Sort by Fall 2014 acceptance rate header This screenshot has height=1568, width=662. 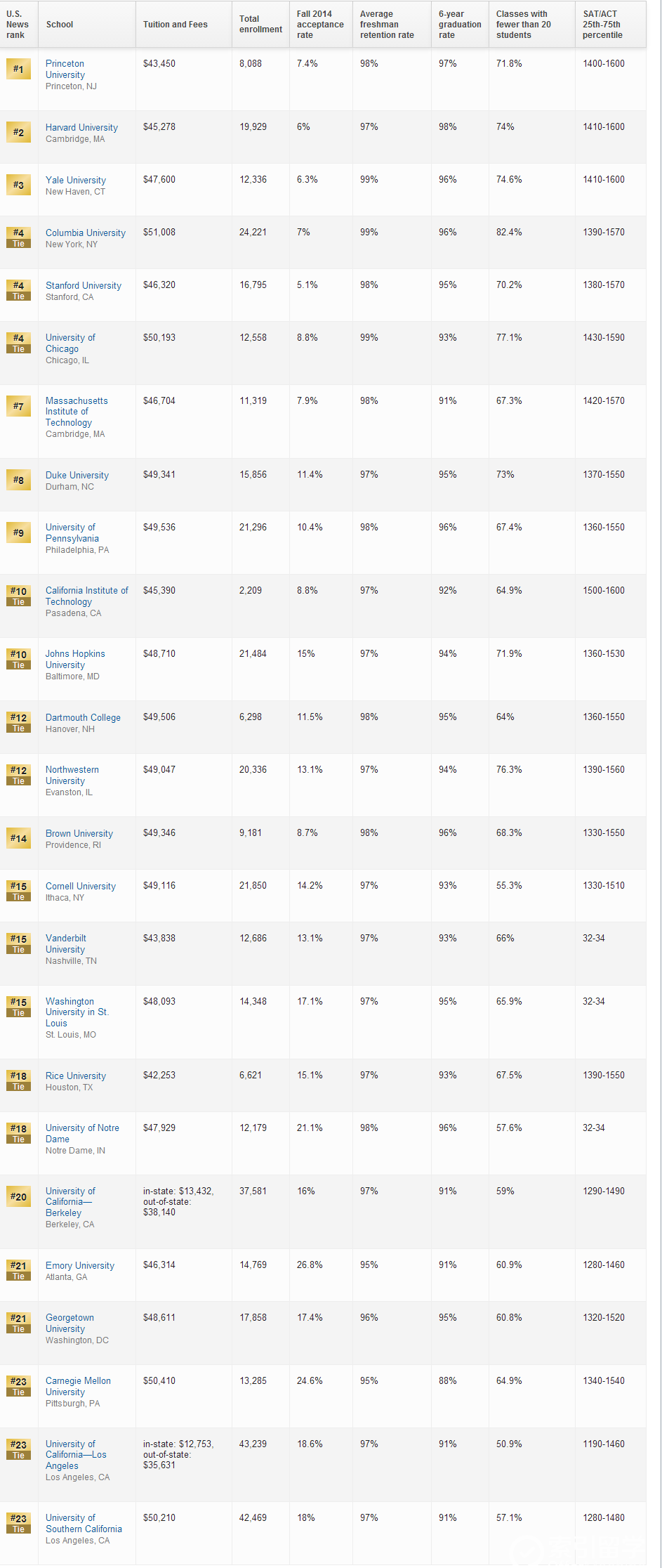click(x=320, y=25)
